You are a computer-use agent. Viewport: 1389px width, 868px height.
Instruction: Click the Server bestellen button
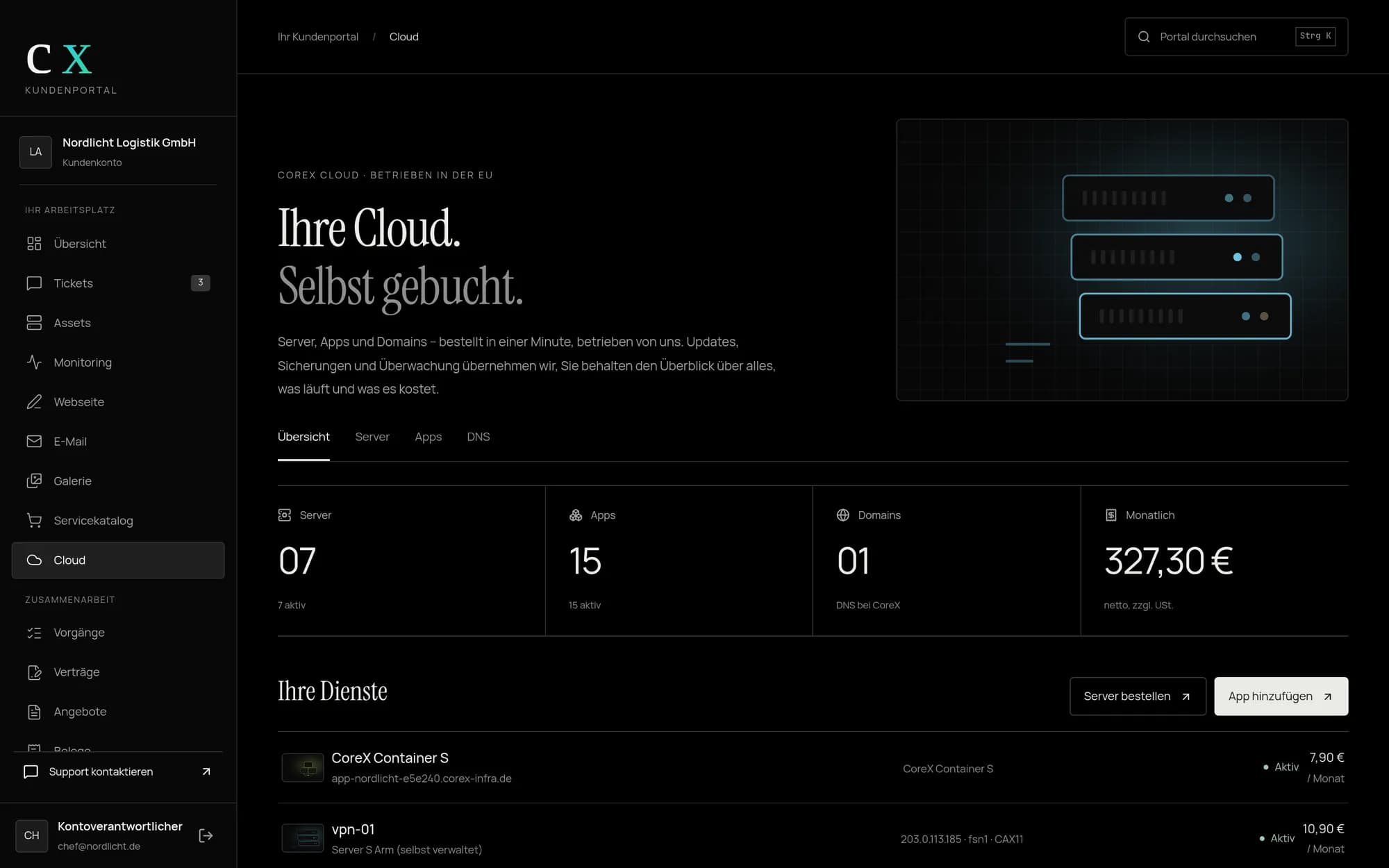(x=1138, y=696)
